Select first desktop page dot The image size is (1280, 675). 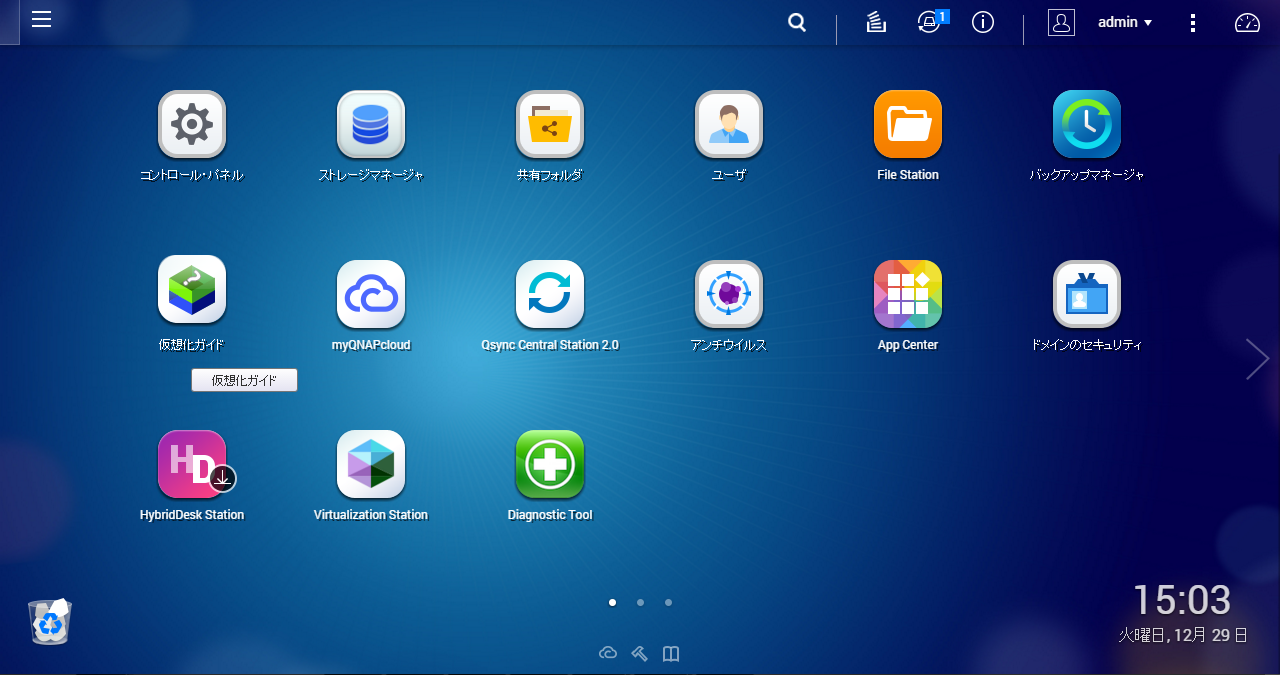pyautogui.click(x=612, y=602)
